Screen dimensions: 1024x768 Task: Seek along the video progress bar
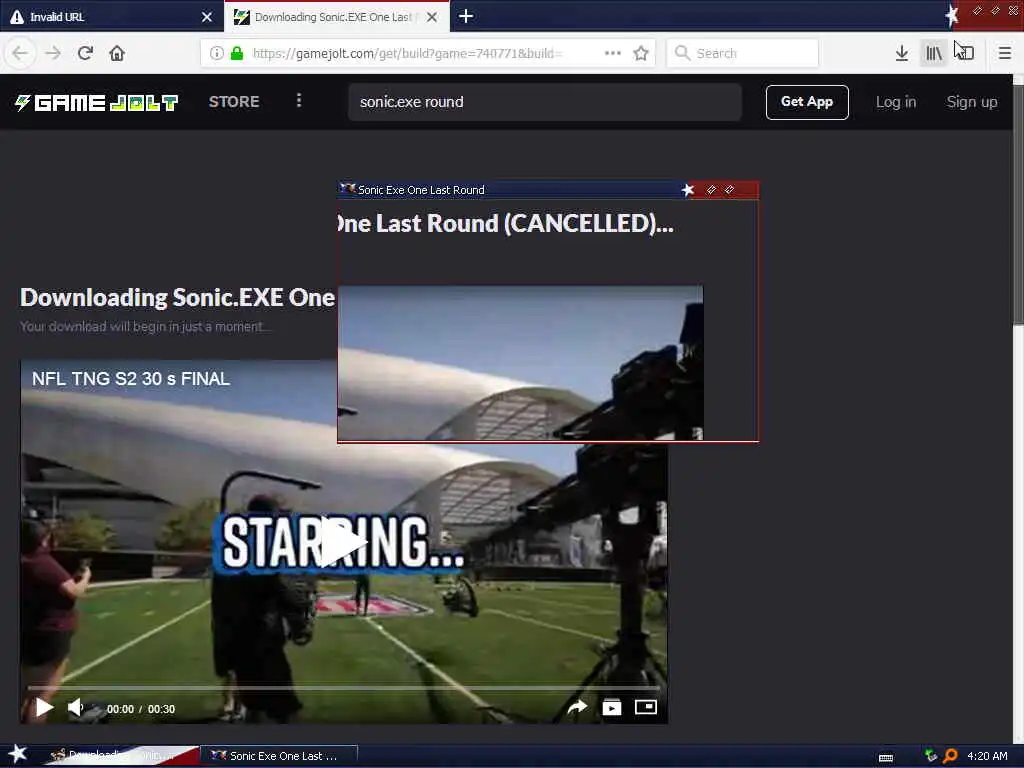click(344, 688)
